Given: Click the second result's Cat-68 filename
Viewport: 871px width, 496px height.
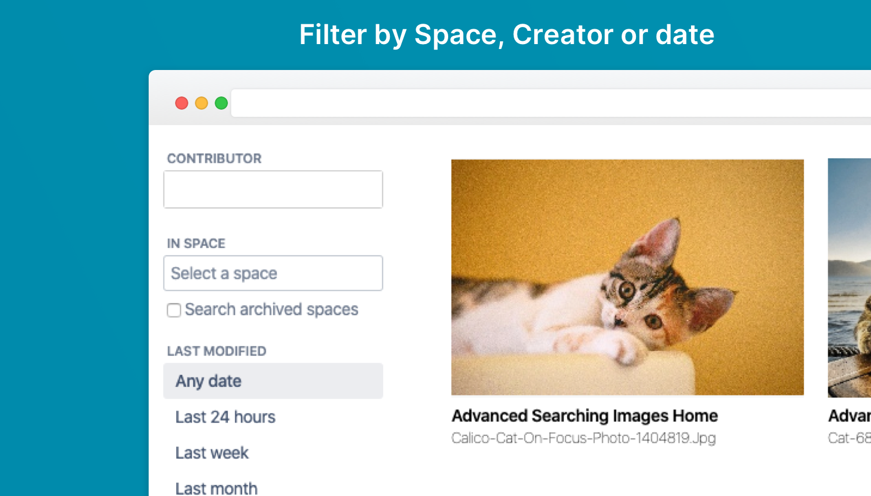Looking at the screenshot, I should (x=850, y=438).
